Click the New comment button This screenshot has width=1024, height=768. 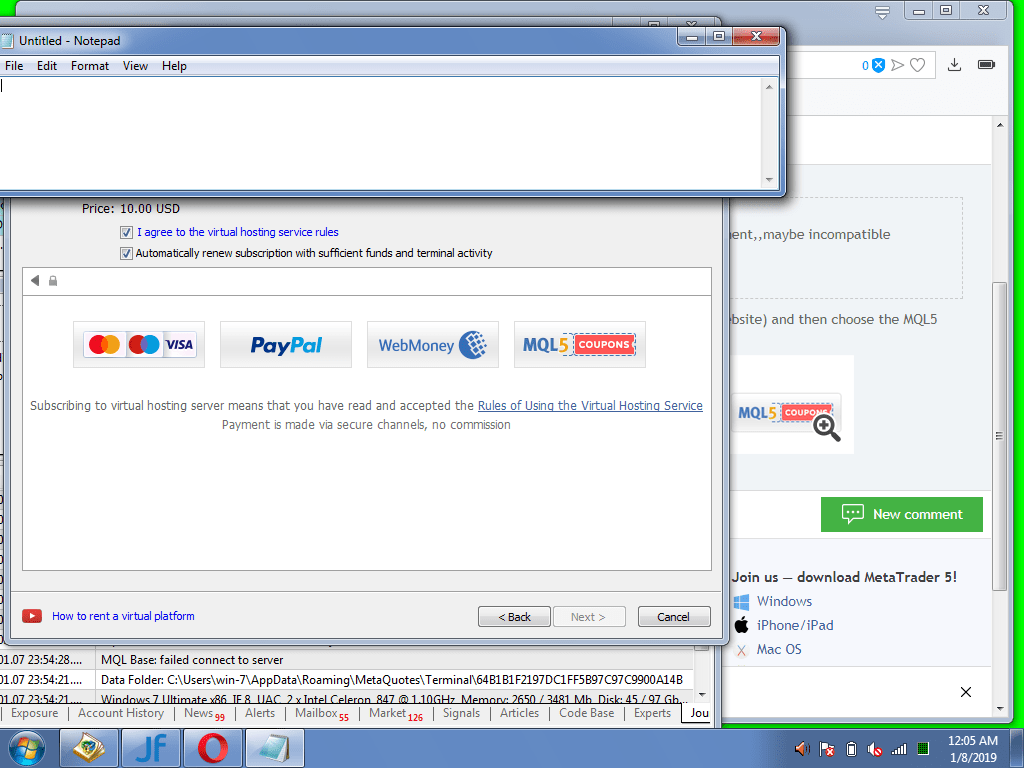click(x=901, y=514)
